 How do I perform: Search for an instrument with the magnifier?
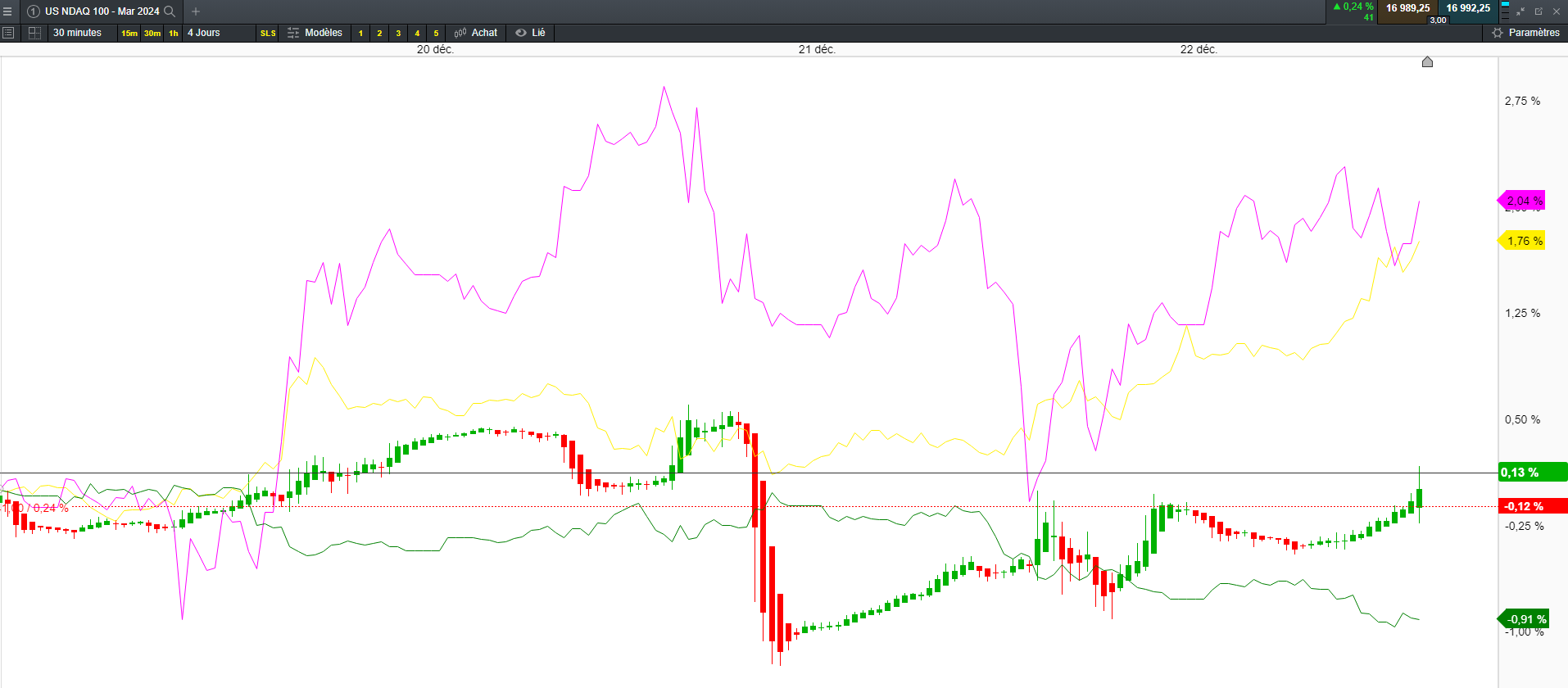point(170,11)
